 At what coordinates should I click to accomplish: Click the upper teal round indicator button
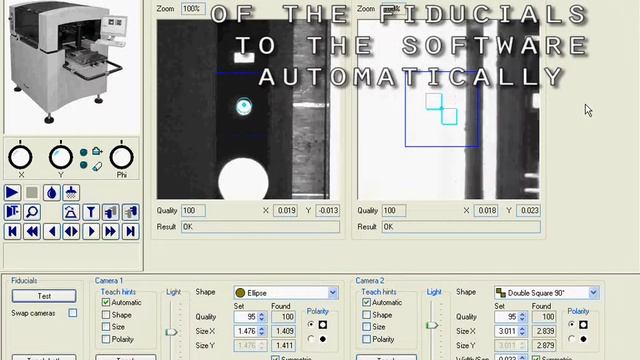pyautogui.click(x=84, y=152)
